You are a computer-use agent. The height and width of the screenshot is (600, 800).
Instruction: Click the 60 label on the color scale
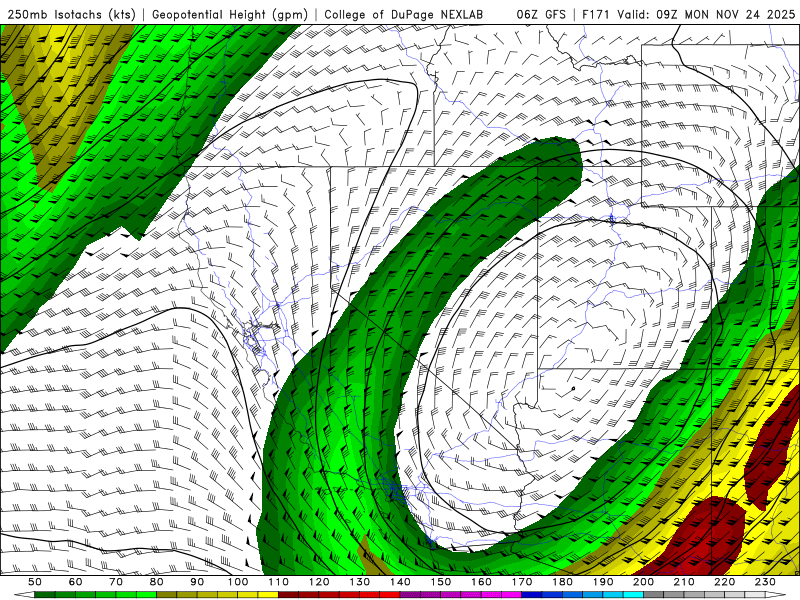[76, 582]
